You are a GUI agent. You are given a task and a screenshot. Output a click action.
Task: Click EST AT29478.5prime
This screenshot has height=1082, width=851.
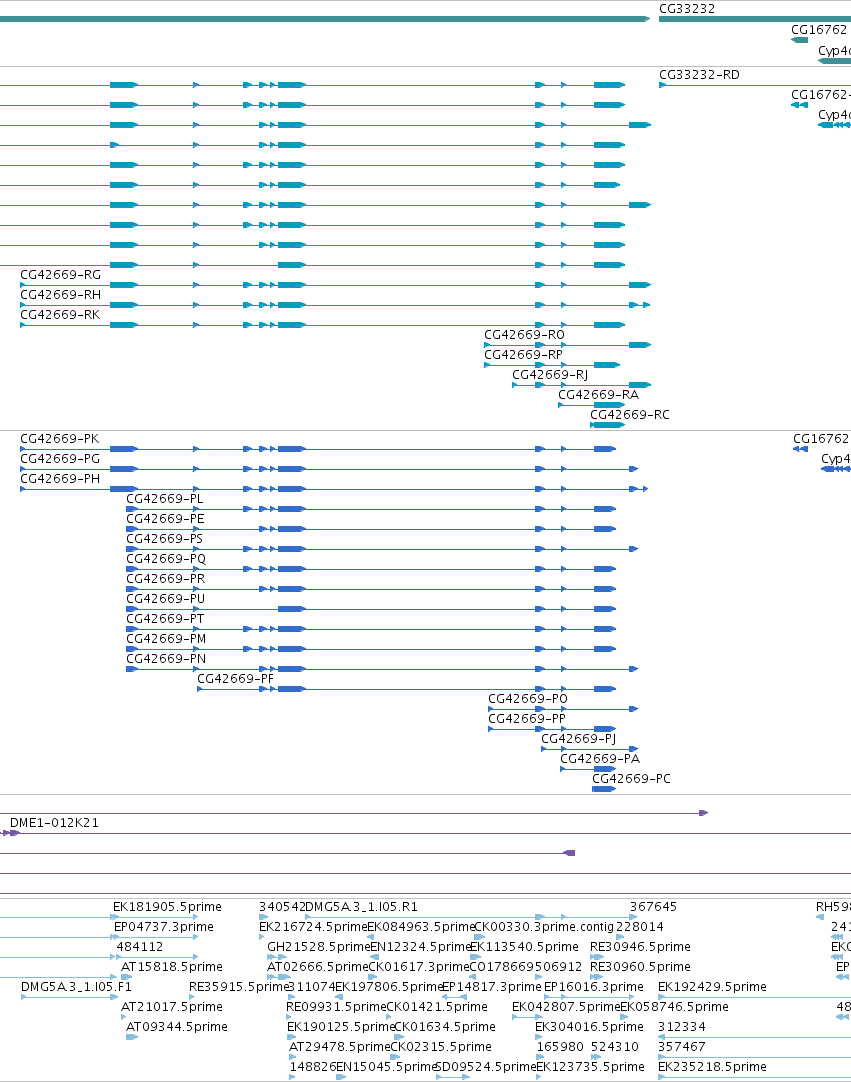coord(340,1047)
